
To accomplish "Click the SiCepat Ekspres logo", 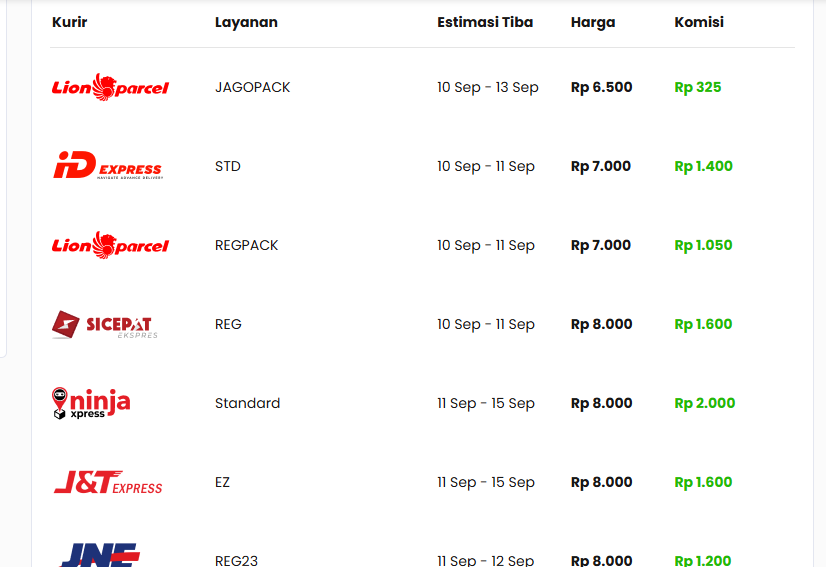I will pos(105,324).
